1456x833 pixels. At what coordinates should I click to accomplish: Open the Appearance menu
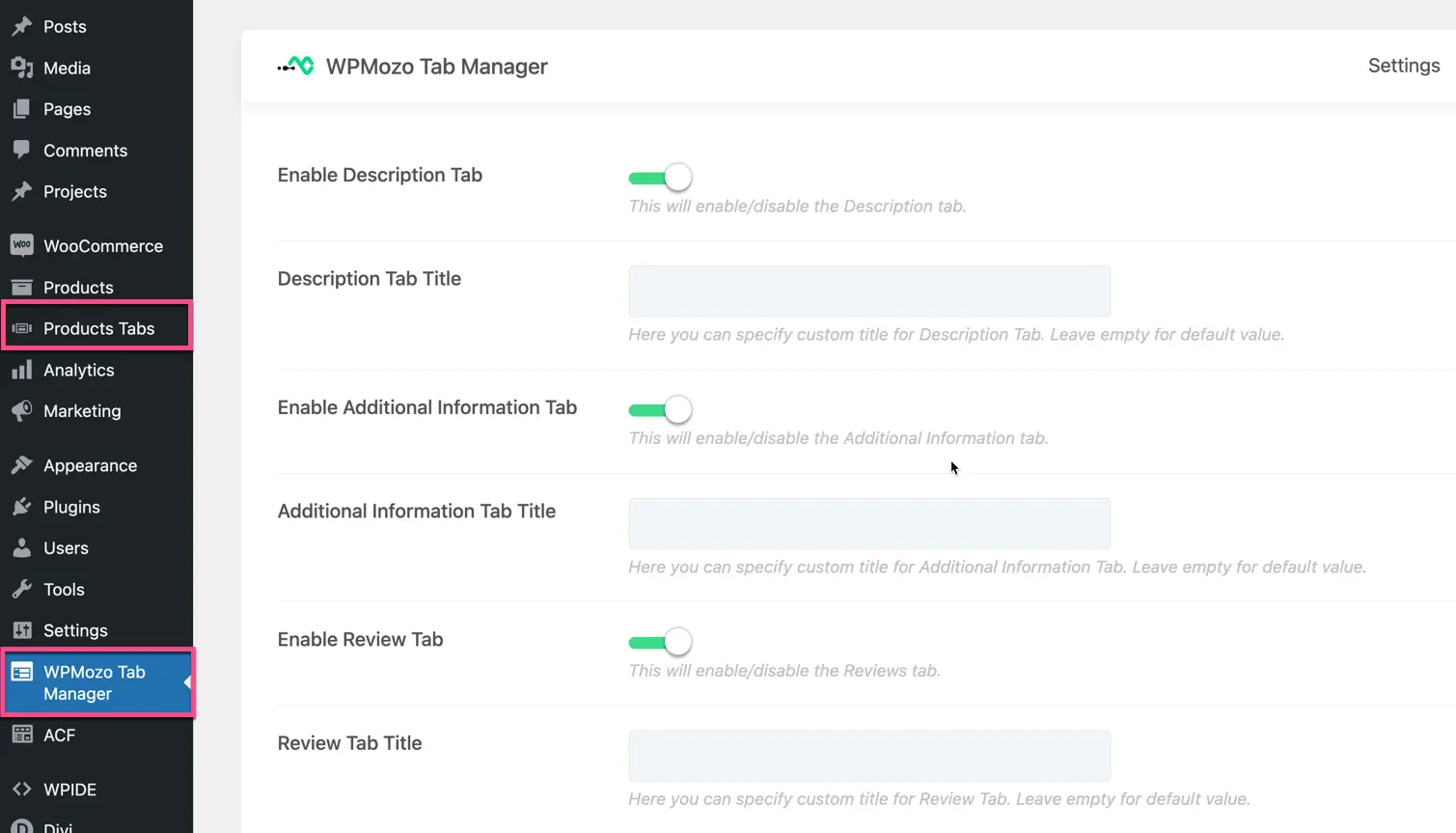(90, 465)
